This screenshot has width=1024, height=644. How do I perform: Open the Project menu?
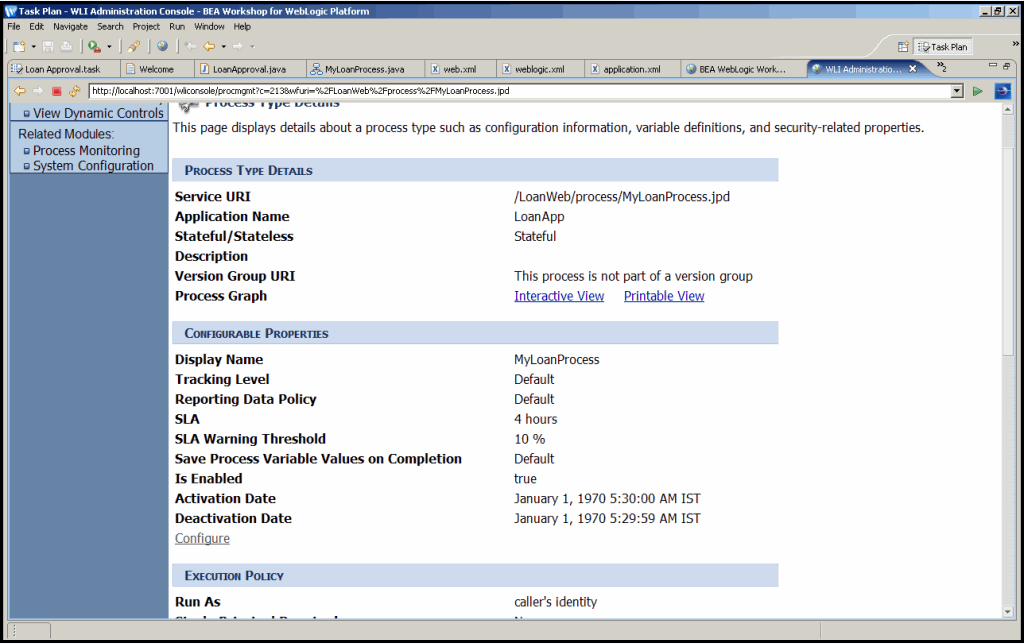pos(146,27)
